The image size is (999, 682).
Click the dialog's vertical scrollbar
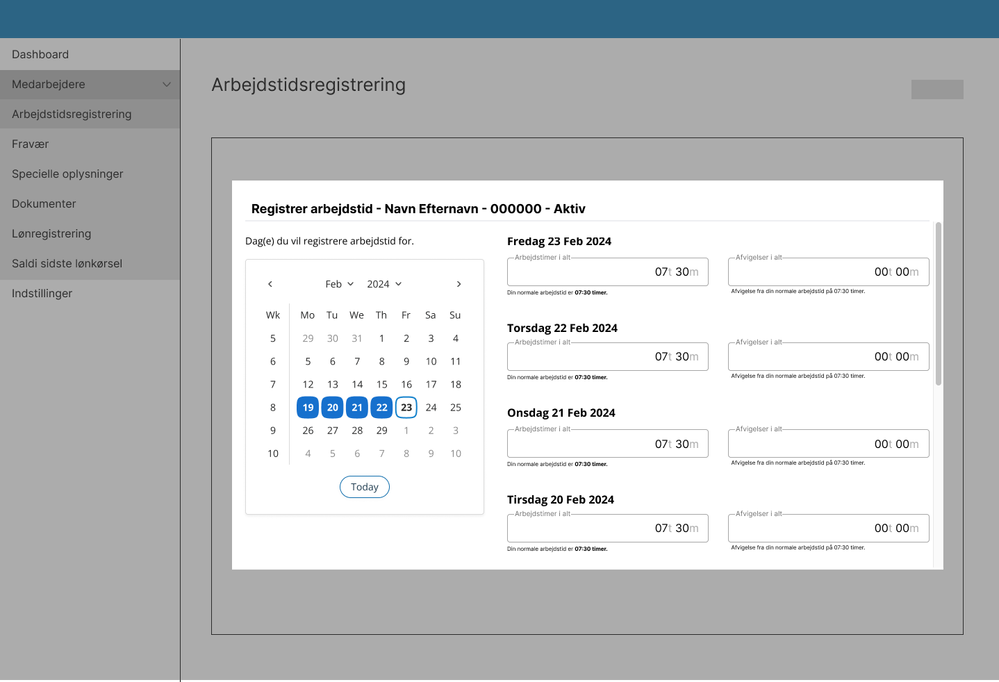[x=938, y=303]
